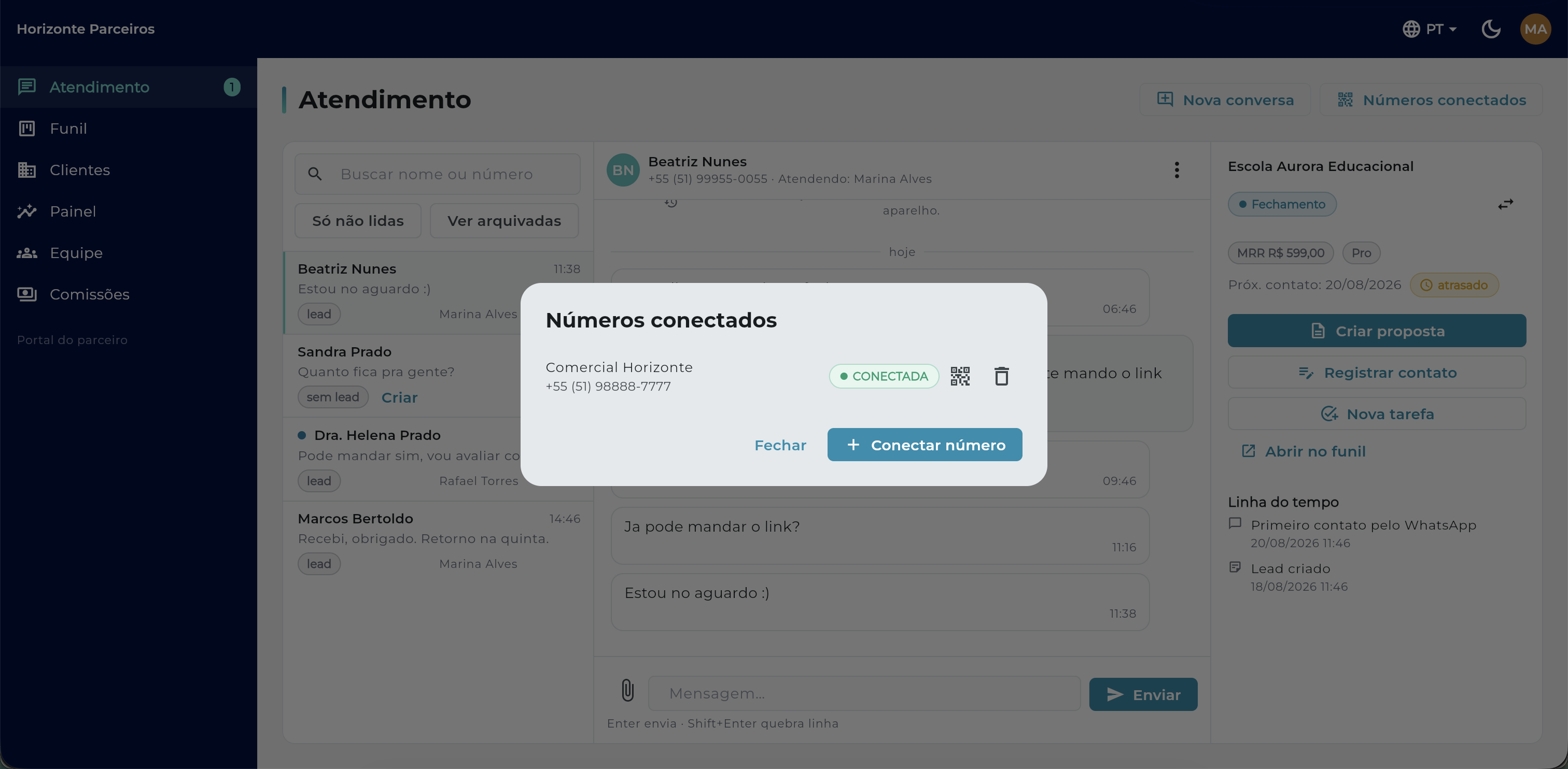Open the PT language dropdown
The width and height of the screenshot is (1568, 769).
coord(1429,29)
